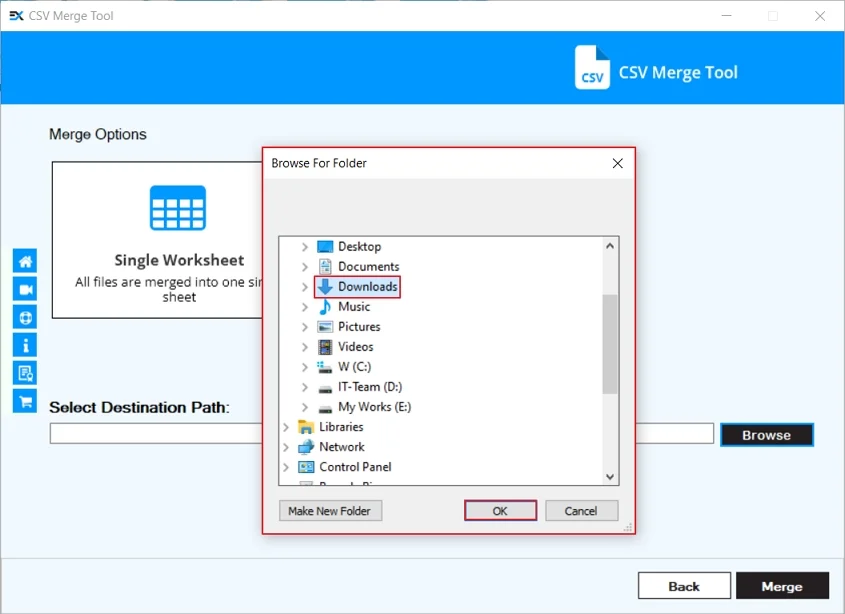Click the license document icon
This screenshot has height=614, width=845.
tap(25, 373)
